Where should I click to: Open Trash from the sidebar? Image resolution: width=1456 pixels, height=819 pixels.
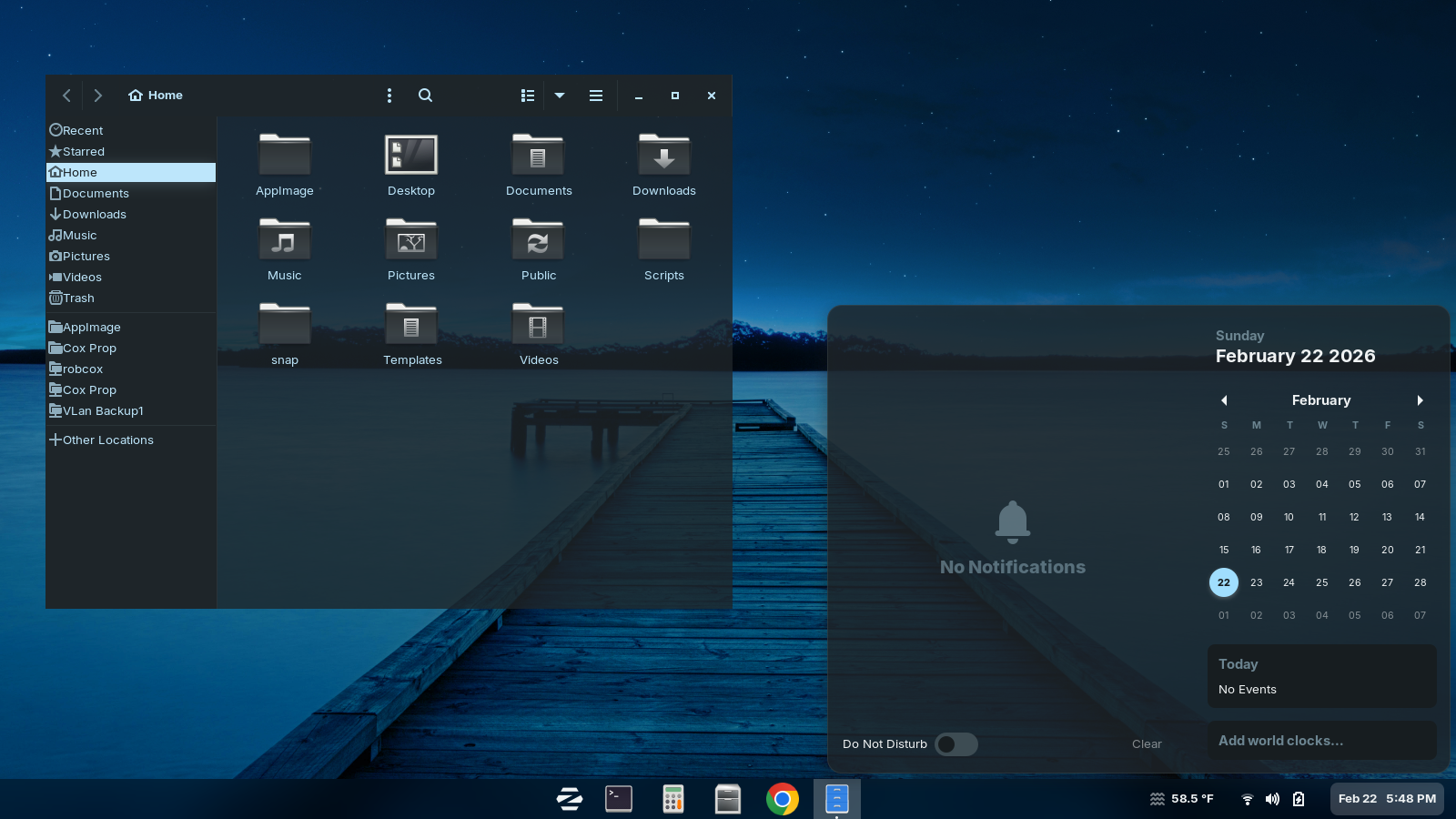(131, 298)
